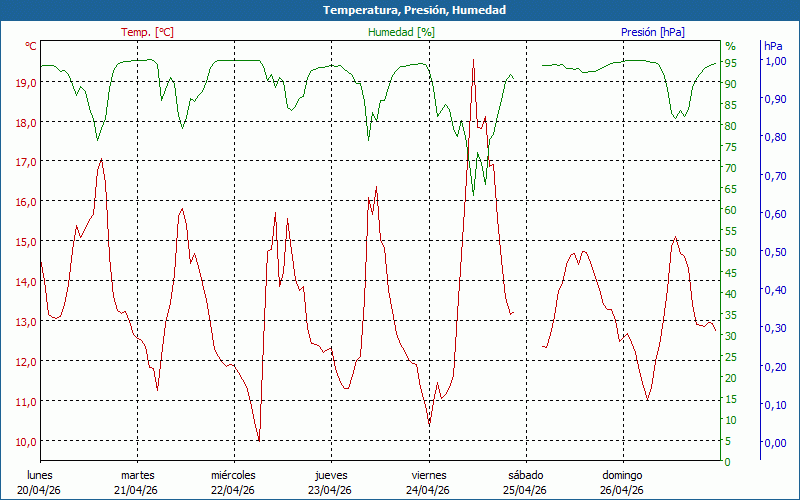Click the chart title Temperatura, Presión, Humedad
The image size is (800, 500).
tap(400, 10)
